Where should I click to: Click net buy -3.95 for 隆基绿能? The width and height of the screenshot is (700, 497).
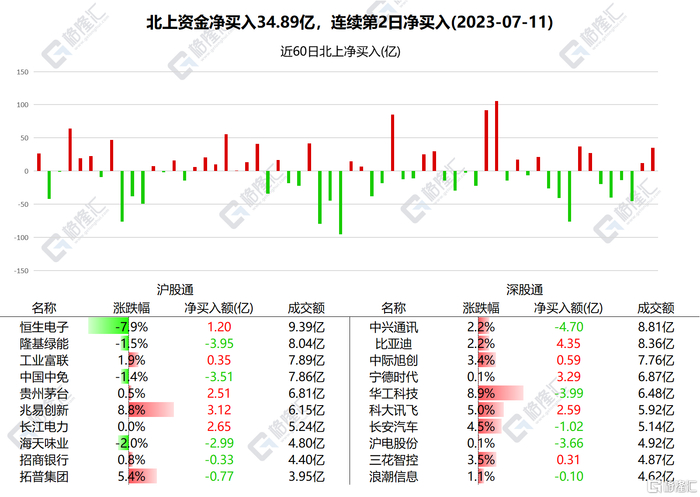219,344
